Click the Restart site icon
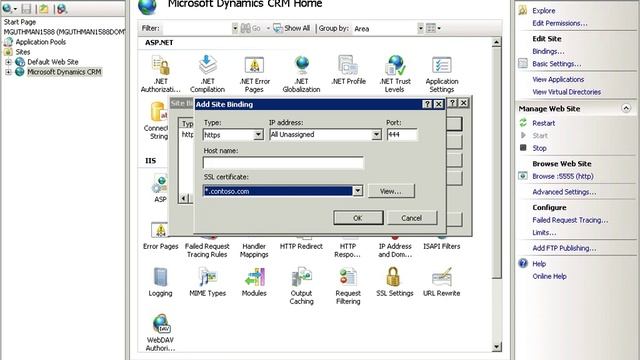 click(x=523, y=122)
